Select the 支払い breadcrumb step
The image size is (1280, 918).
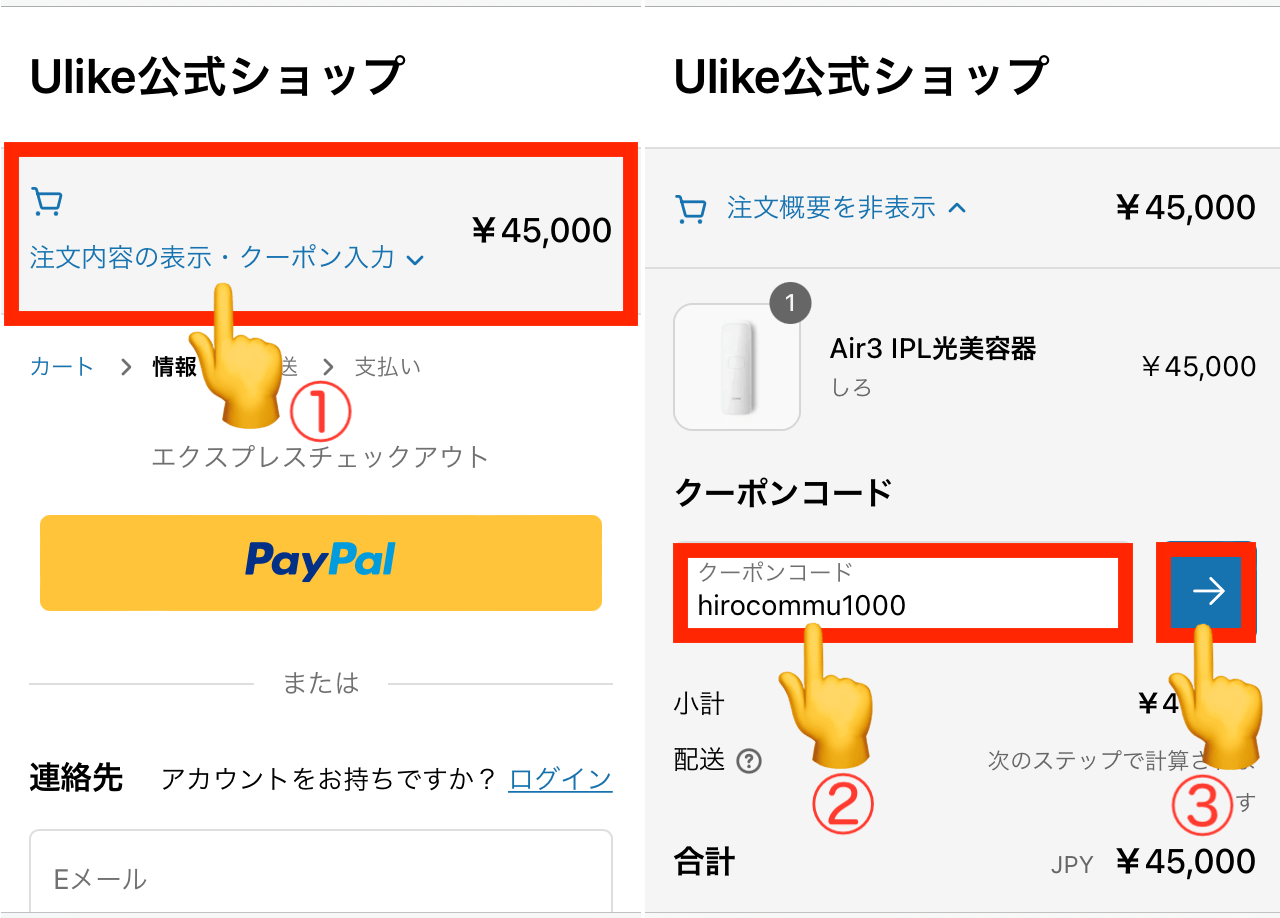(x=388, y=367)
